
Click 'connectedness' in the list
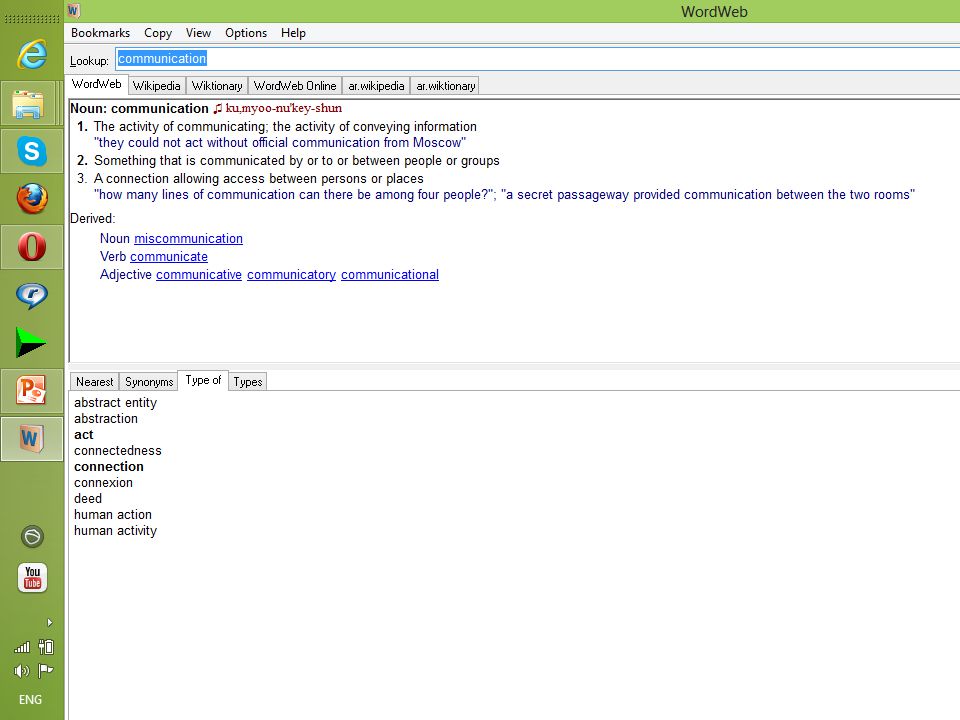click(x=118, y=451)
